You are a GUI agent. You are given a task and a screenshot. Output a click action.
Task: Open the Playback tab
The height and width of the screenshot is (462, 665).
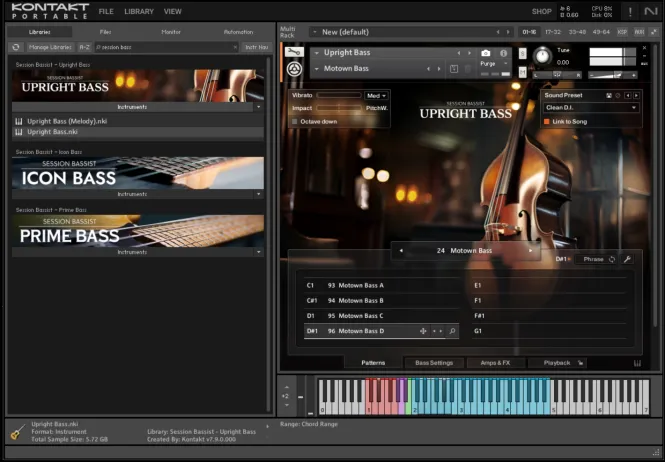(x=557, y=363)
